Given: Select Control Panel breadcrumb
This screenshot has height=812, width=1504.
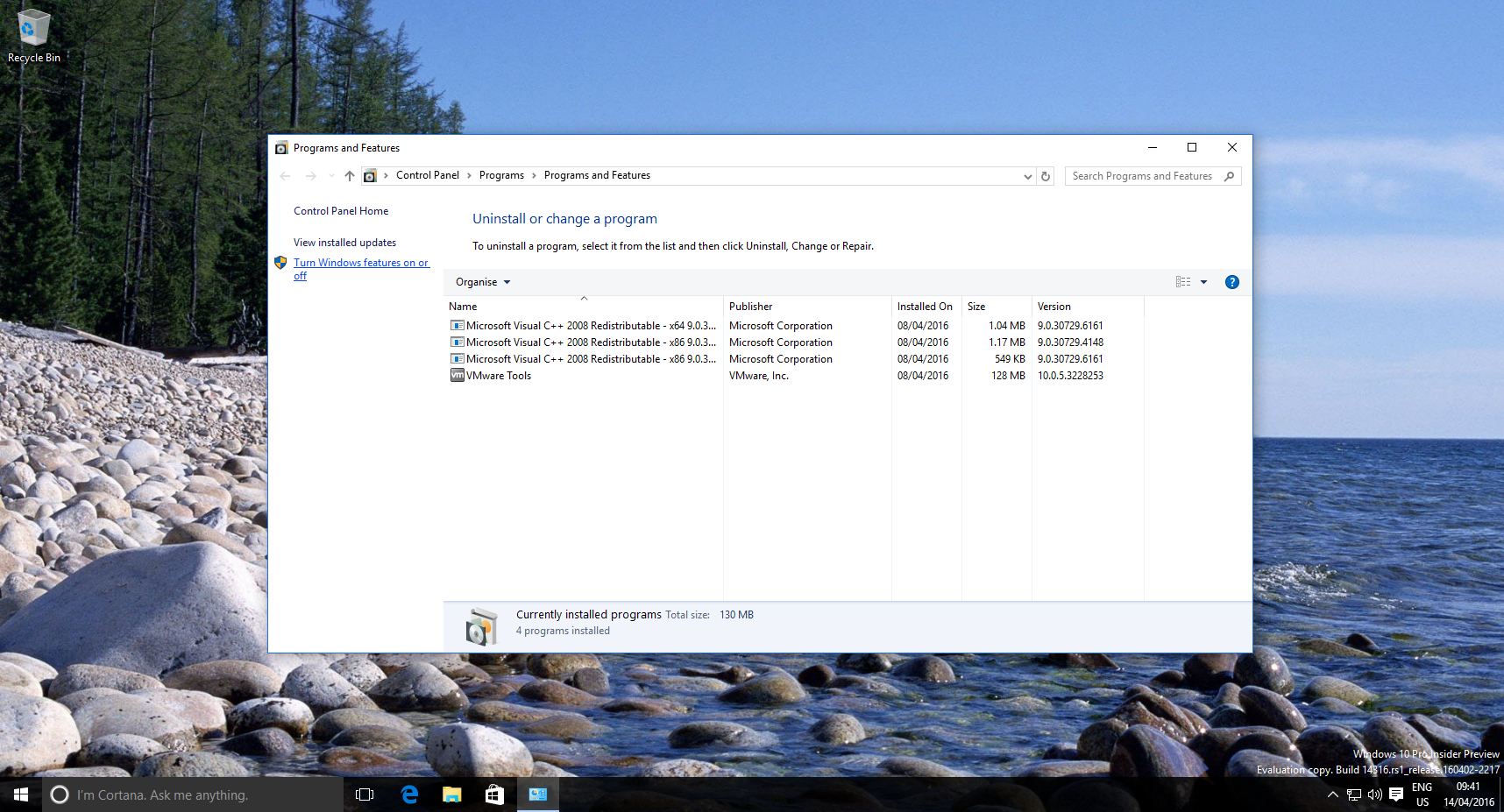Looking at the screenshot, I should point(428,175).
